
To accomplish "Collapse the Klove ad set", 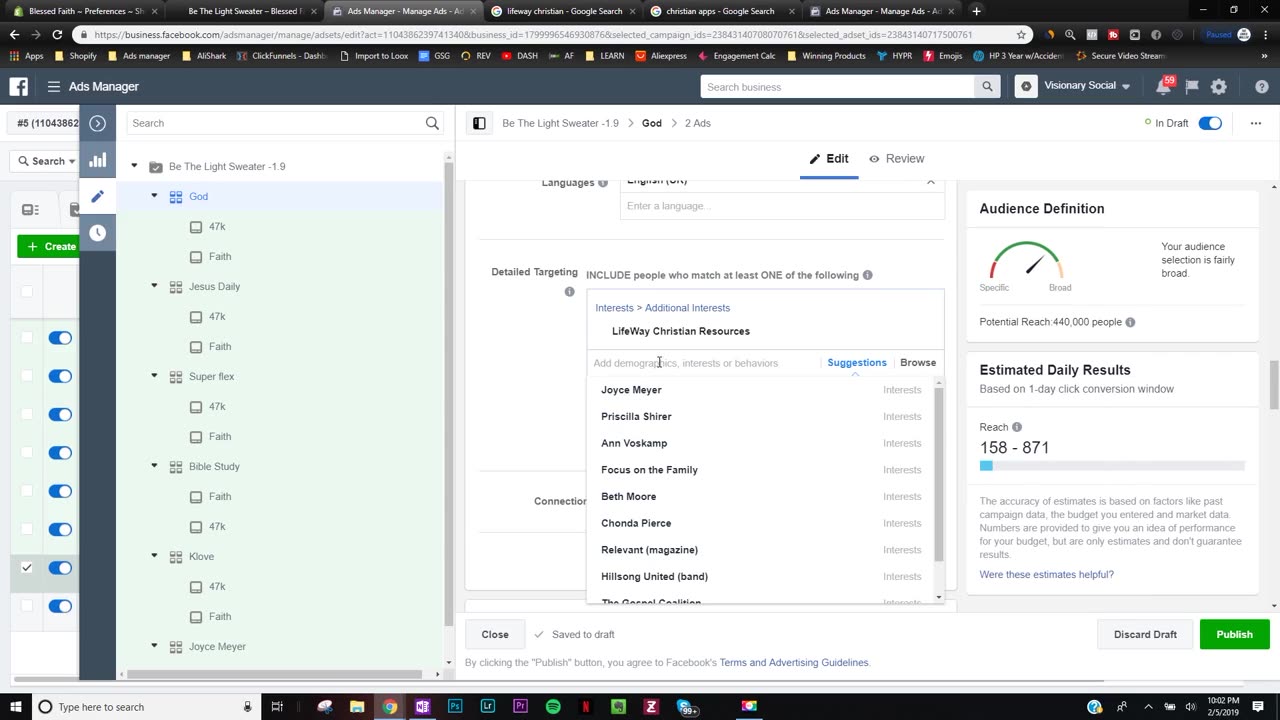I will coord(154,556).
